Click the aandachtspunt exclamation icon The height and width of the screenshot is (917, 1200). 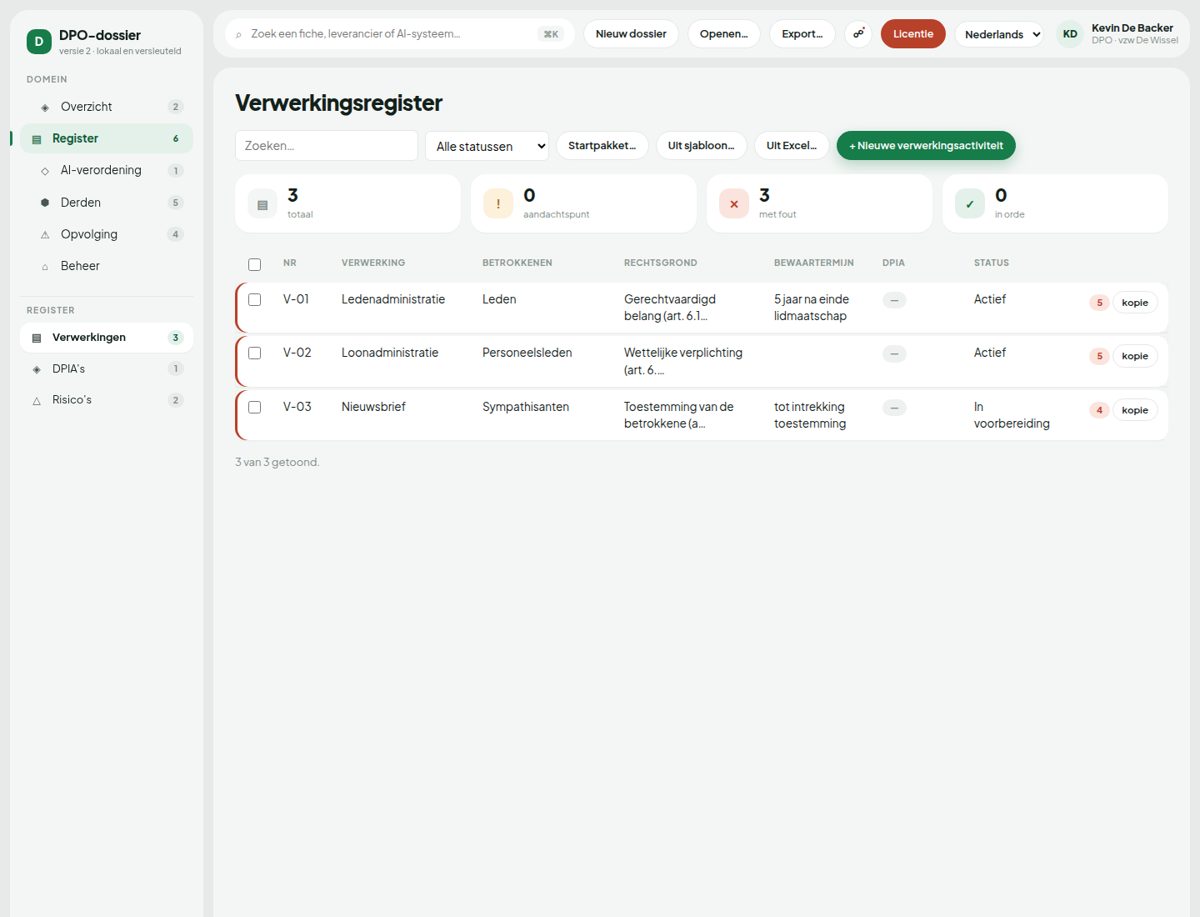point(498,204)
